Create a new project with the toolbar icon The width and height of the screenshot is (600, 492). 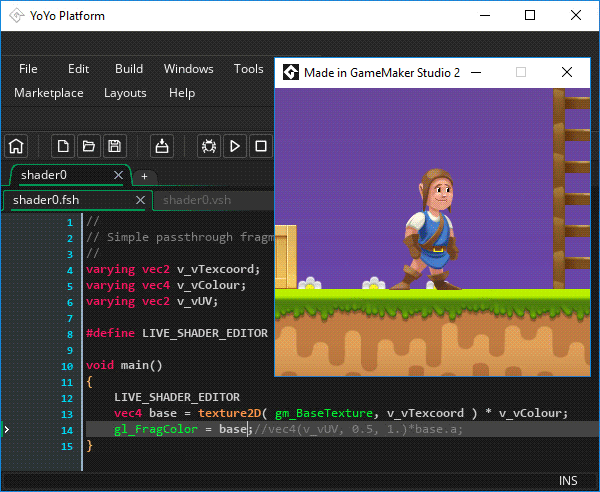click(63, 146)
